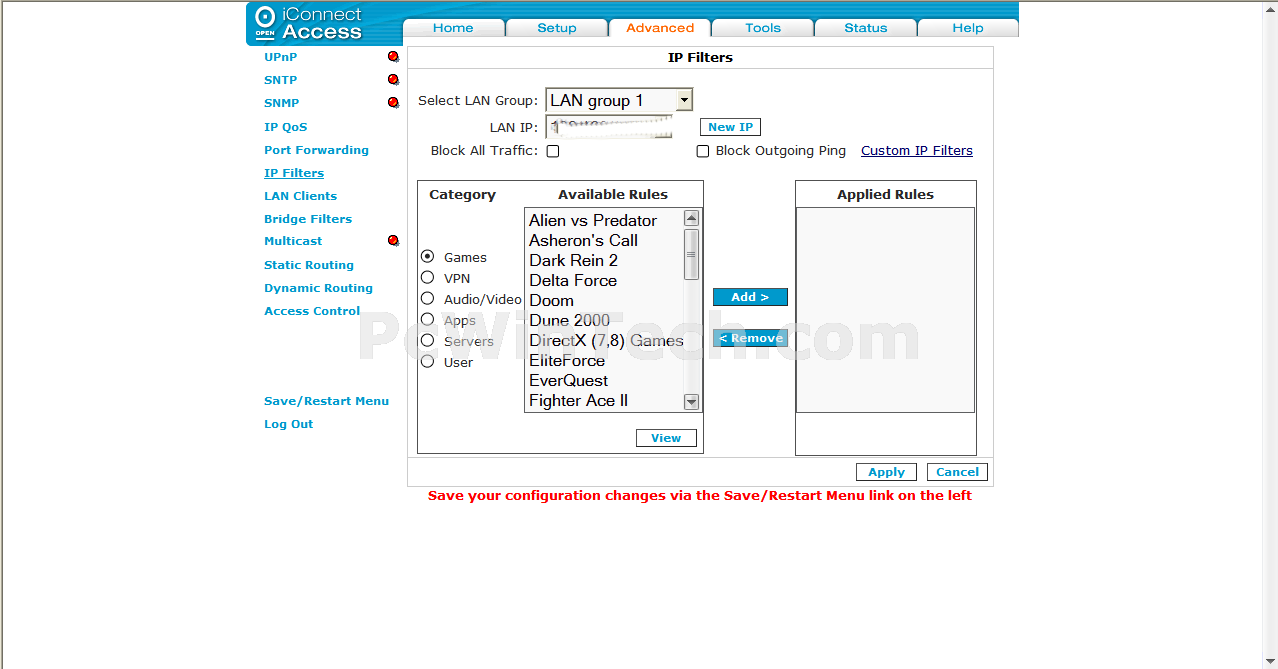Click the red icon beside UPnP
The height and width of the screenshot is (669, 1278).
point(393,57)
